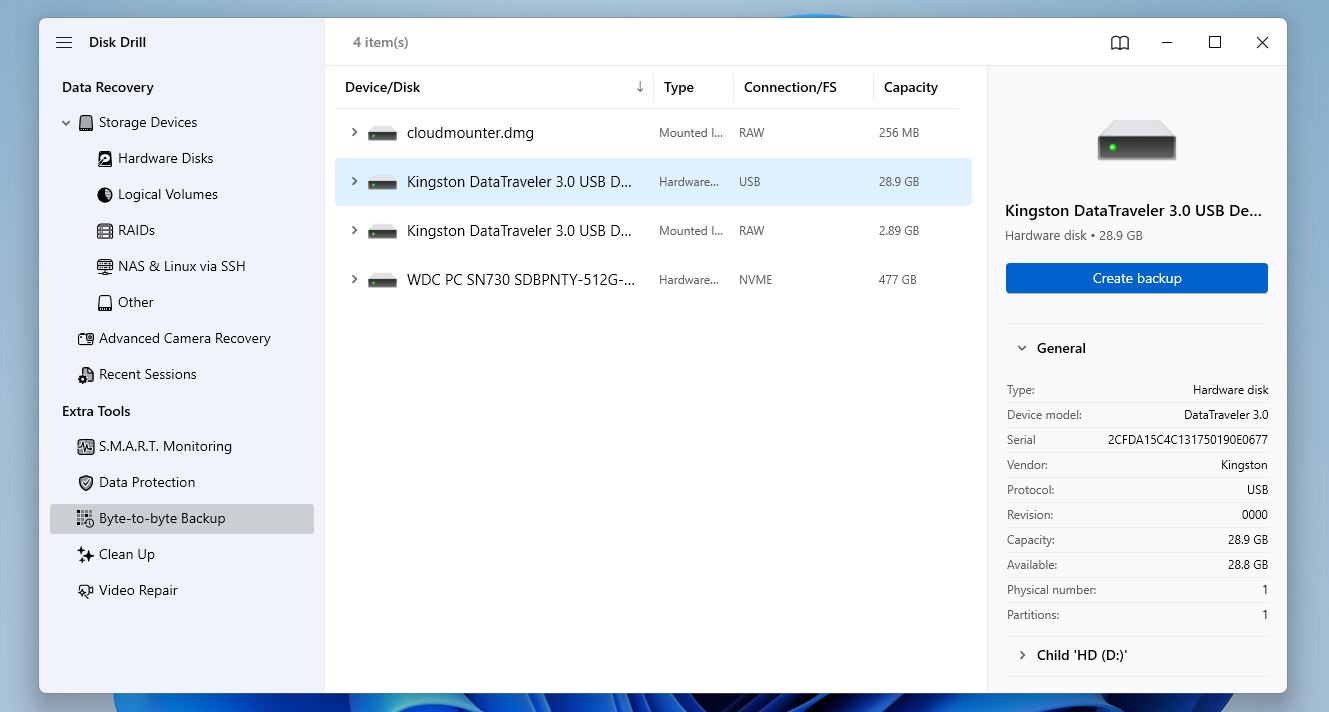Image resolution: width=1329 pixels, height=712 pixels.
Task: Open the help book icon in title bar
Action: (1120, 43)
